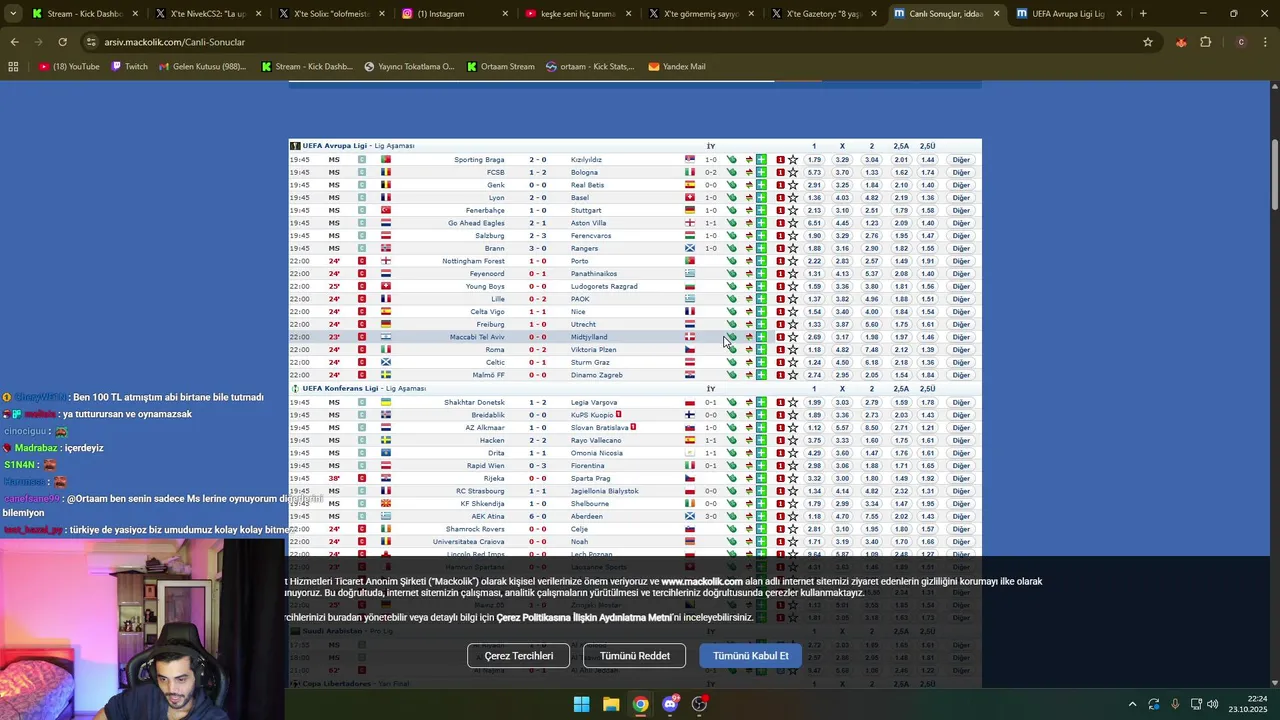Click green whistle icon for Go Ahead Eagles row

click(x=732, y=223)
